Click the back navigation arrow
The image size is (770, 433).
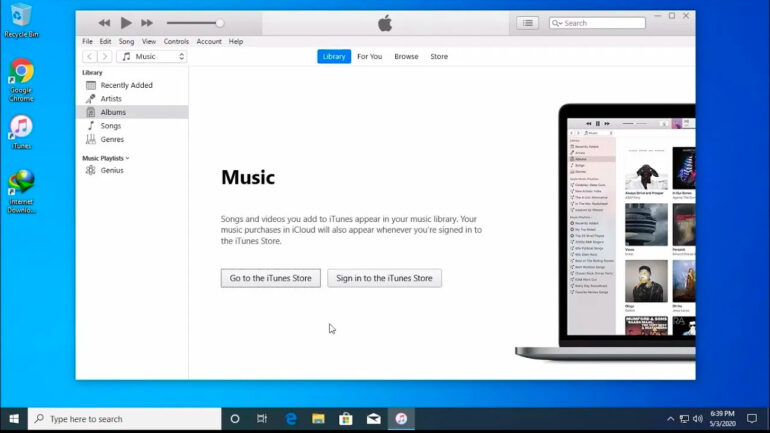pos(89,57)
